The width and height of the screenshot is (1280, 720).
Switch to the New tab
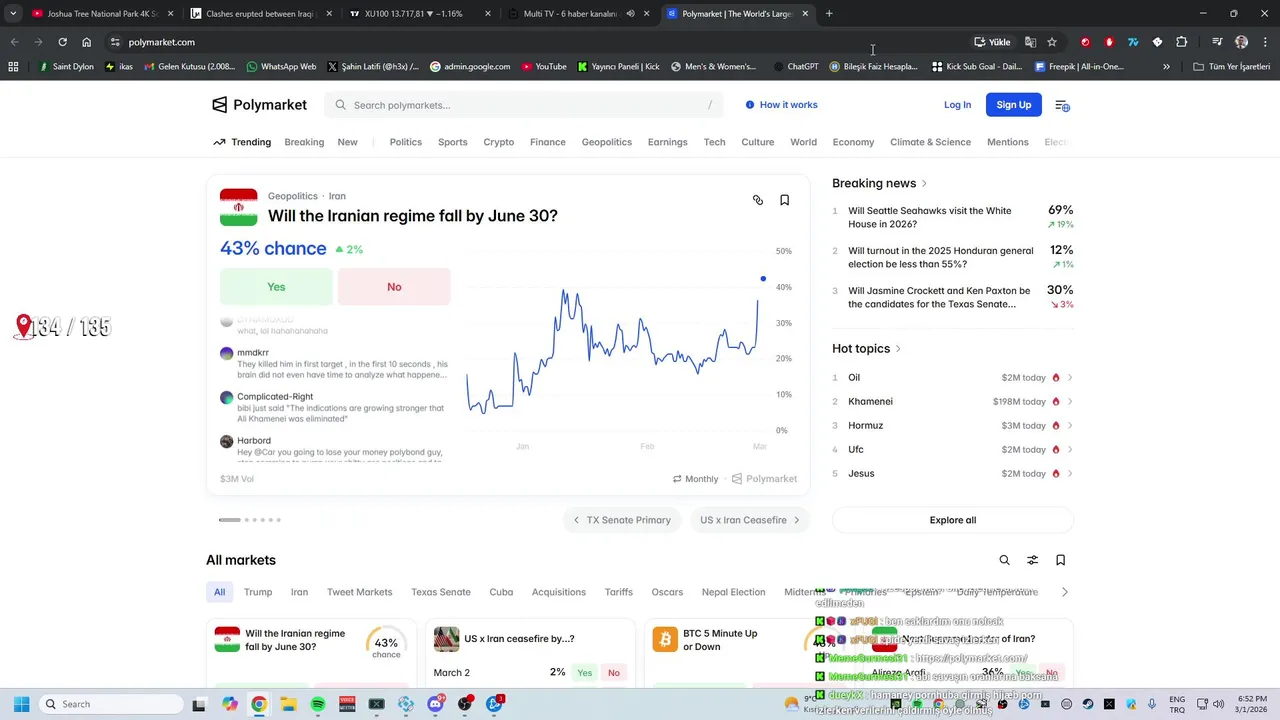(347, 142)
